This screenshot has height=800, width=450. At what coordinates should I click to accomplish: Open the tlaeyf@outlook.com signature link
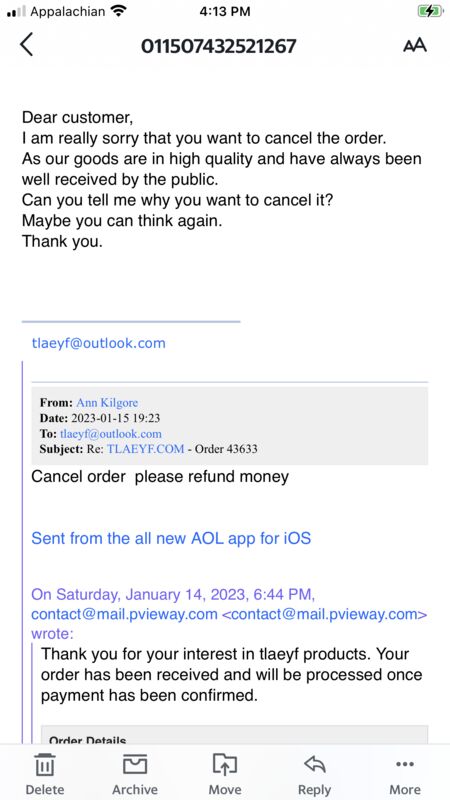click(x=98, y=343)
